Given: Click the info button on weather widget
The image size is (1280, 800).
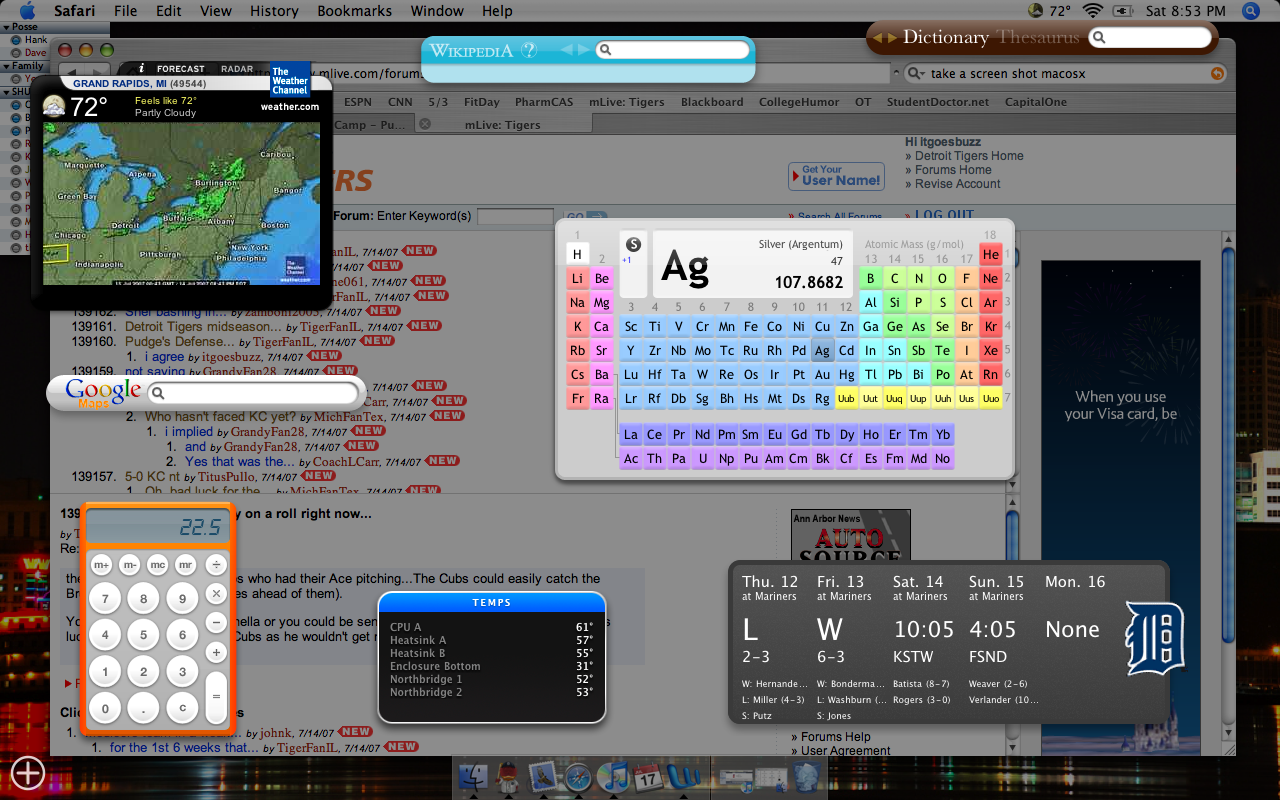Looking at the screenshot, I should (x=141, y=68).
